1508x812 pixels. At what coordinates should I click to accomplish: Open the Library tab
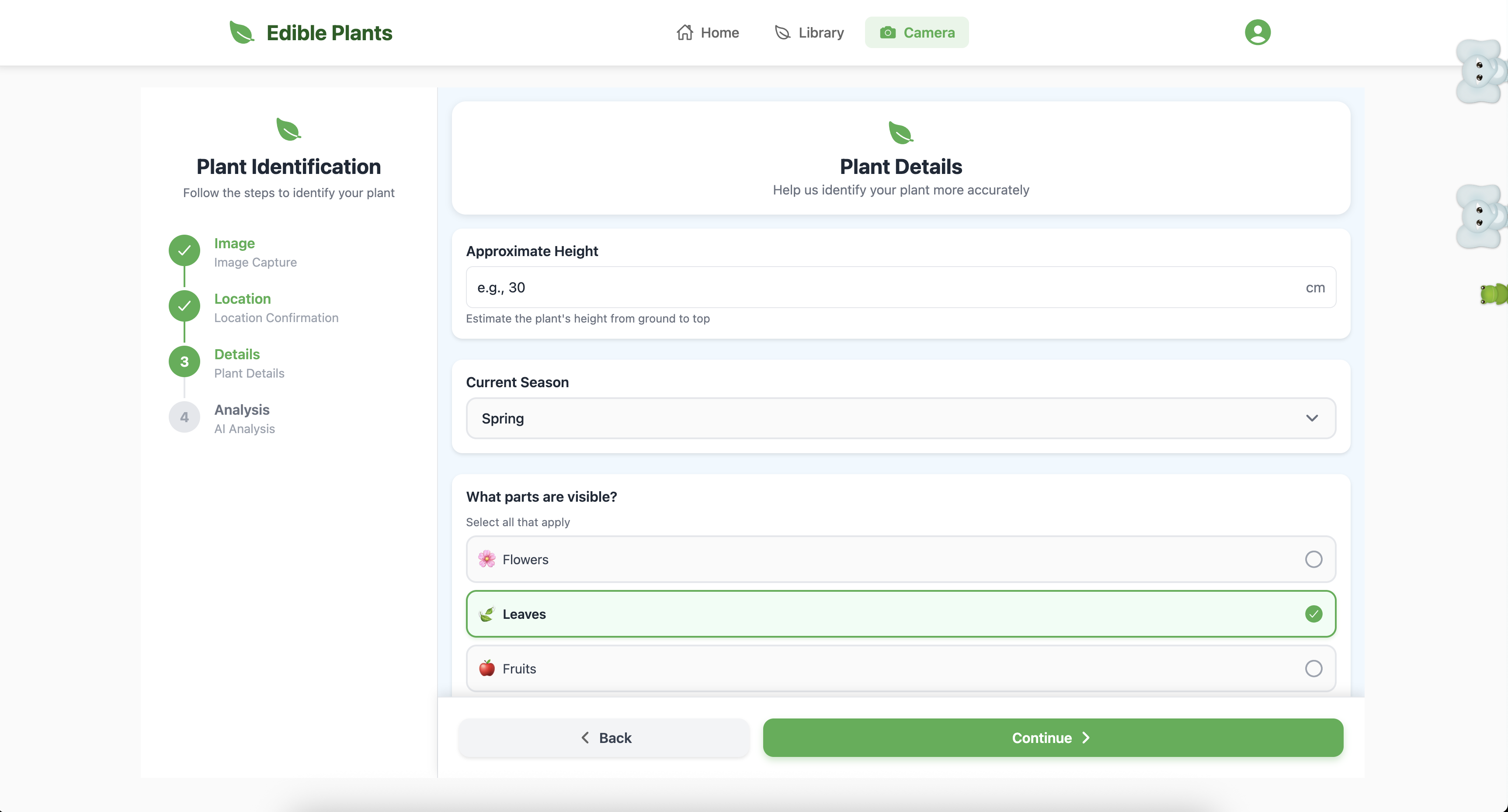(x=810, y=33)
